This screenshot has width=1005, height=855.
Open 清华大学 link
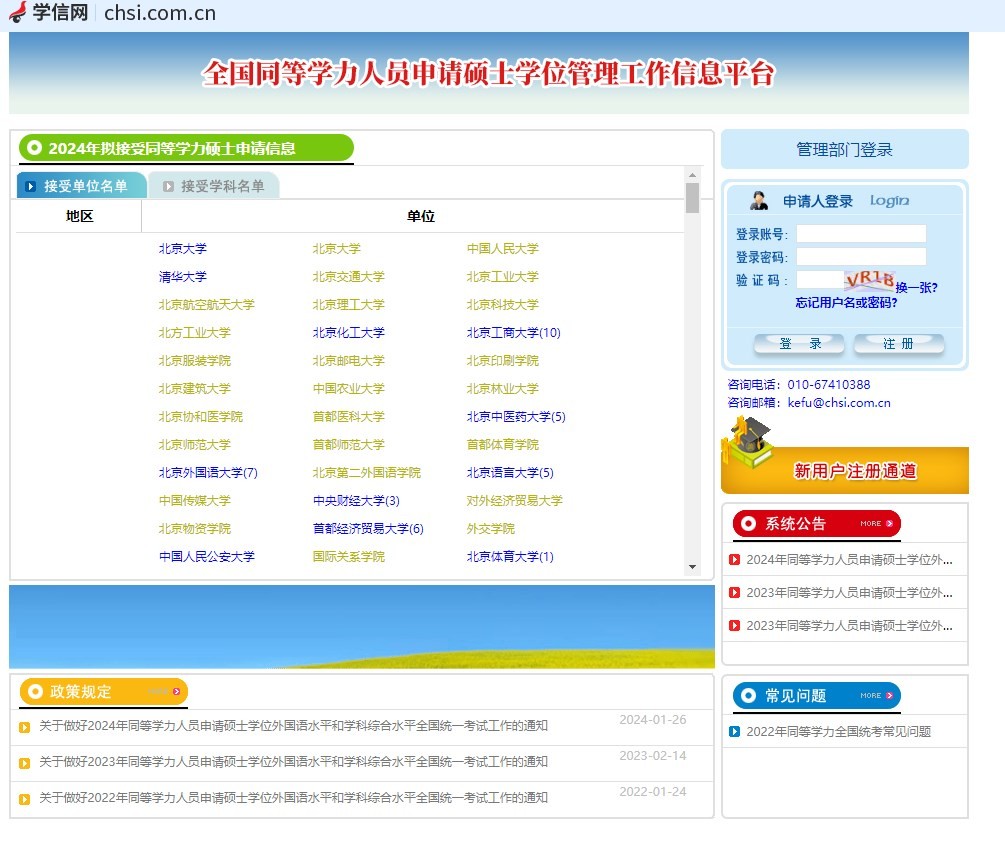coord(183,276)
